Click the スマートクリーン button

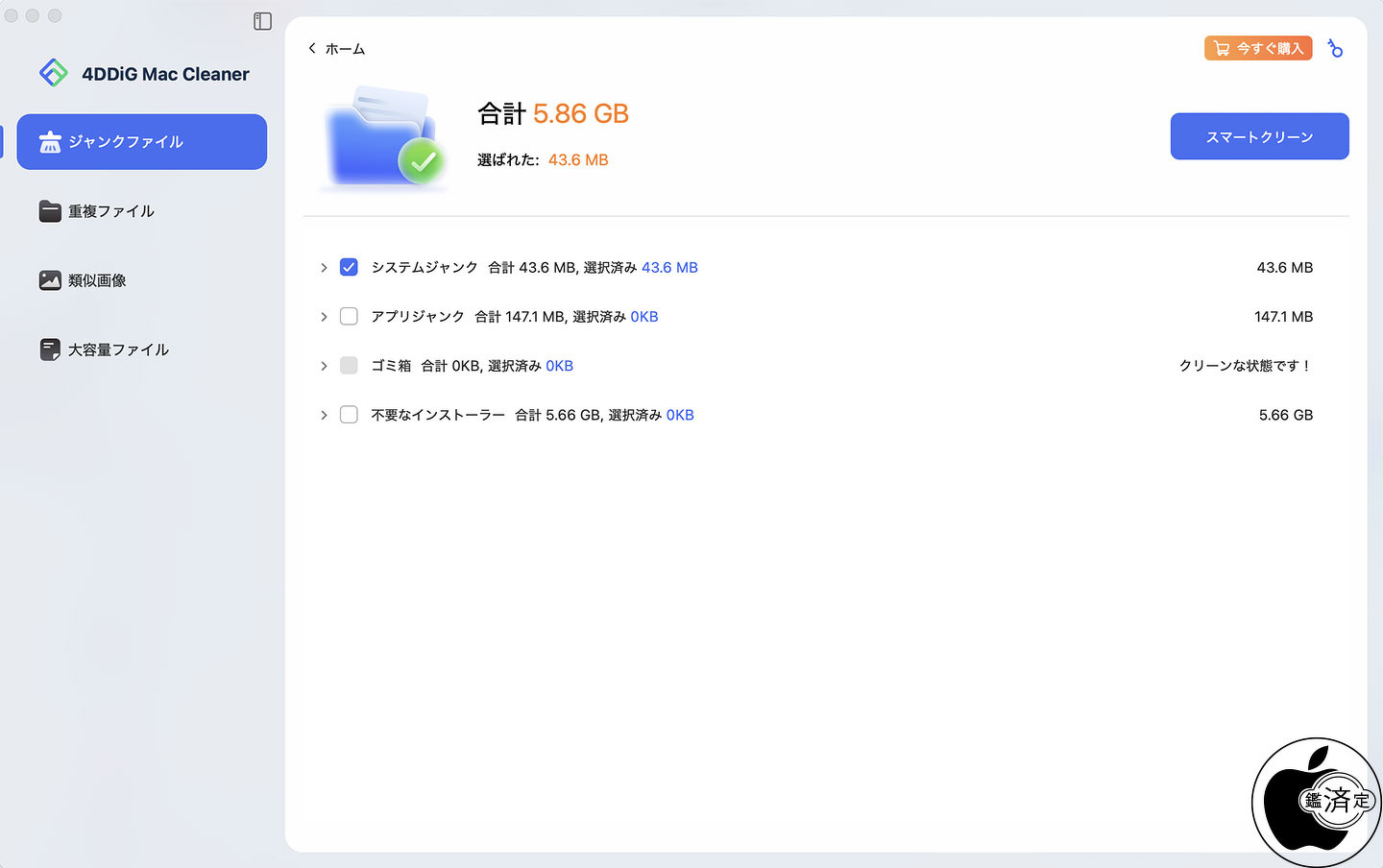[x=1259, y=136]
